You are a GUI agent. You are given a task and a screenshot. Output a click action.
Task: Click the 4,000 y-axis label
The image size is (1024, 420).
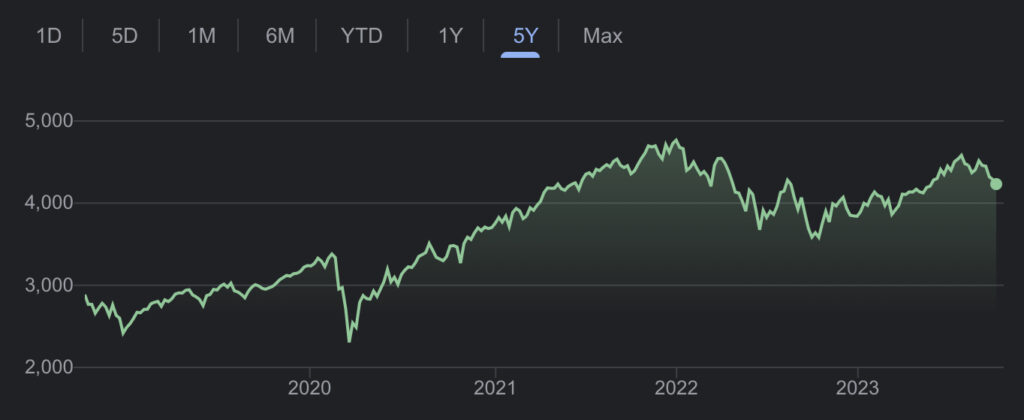tap(49, 203)
